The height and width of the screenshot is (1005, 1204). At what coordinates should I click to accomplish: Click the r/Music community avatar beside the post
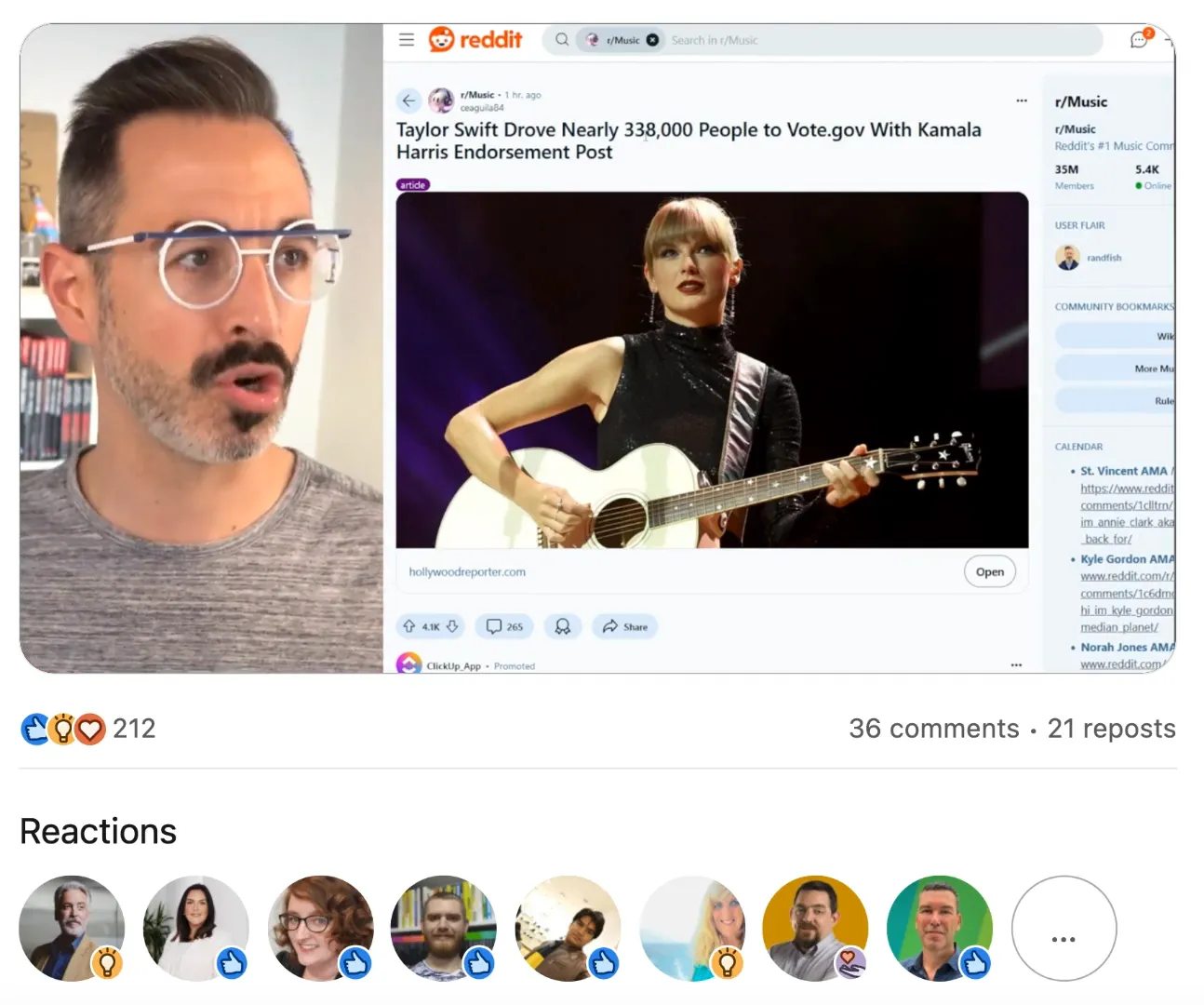[x=441, y=100]
